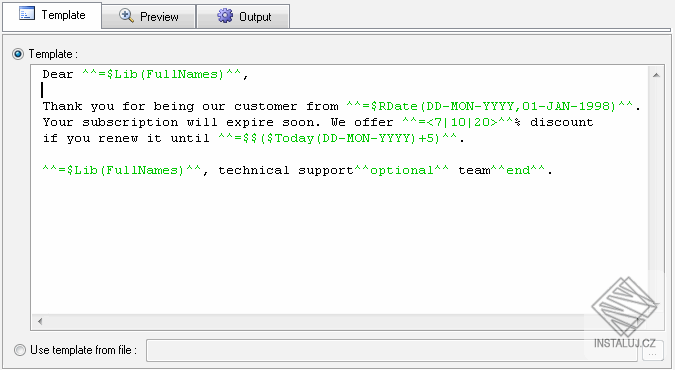The height and width of the screenshot is (370, 675).
Task: Click the template file path input field
Action: [392, 350]
